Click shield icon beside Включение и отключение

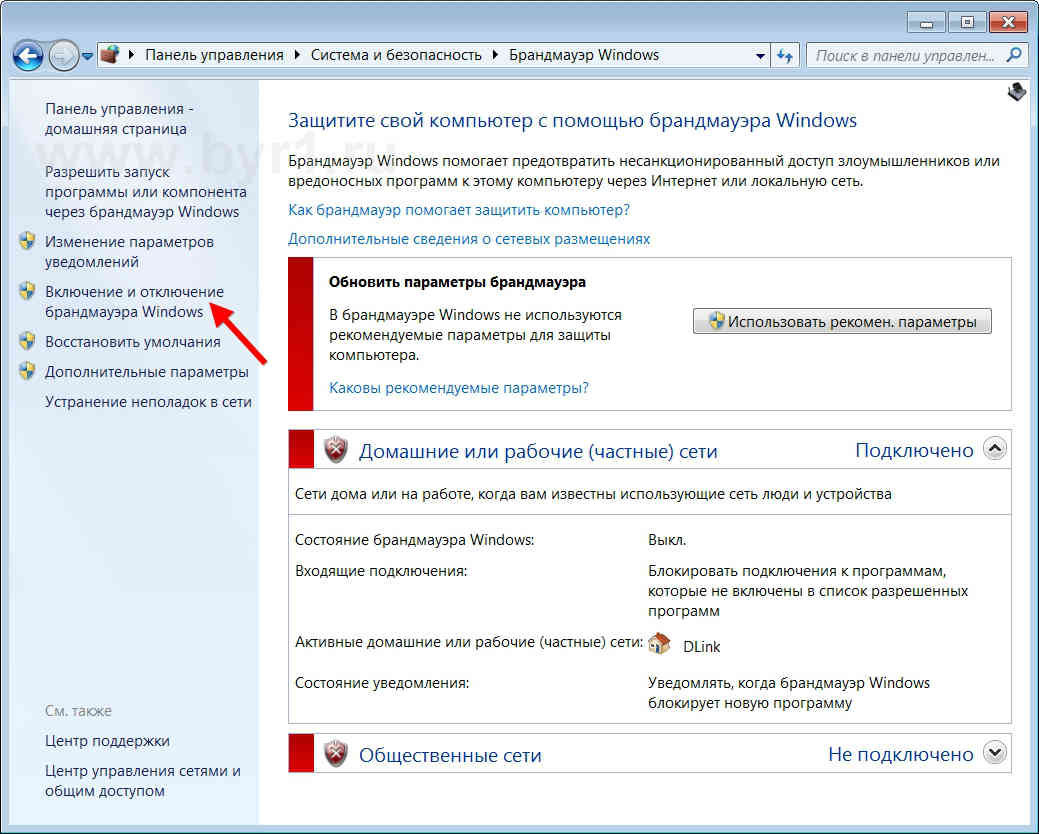click(x=27, y=291)
